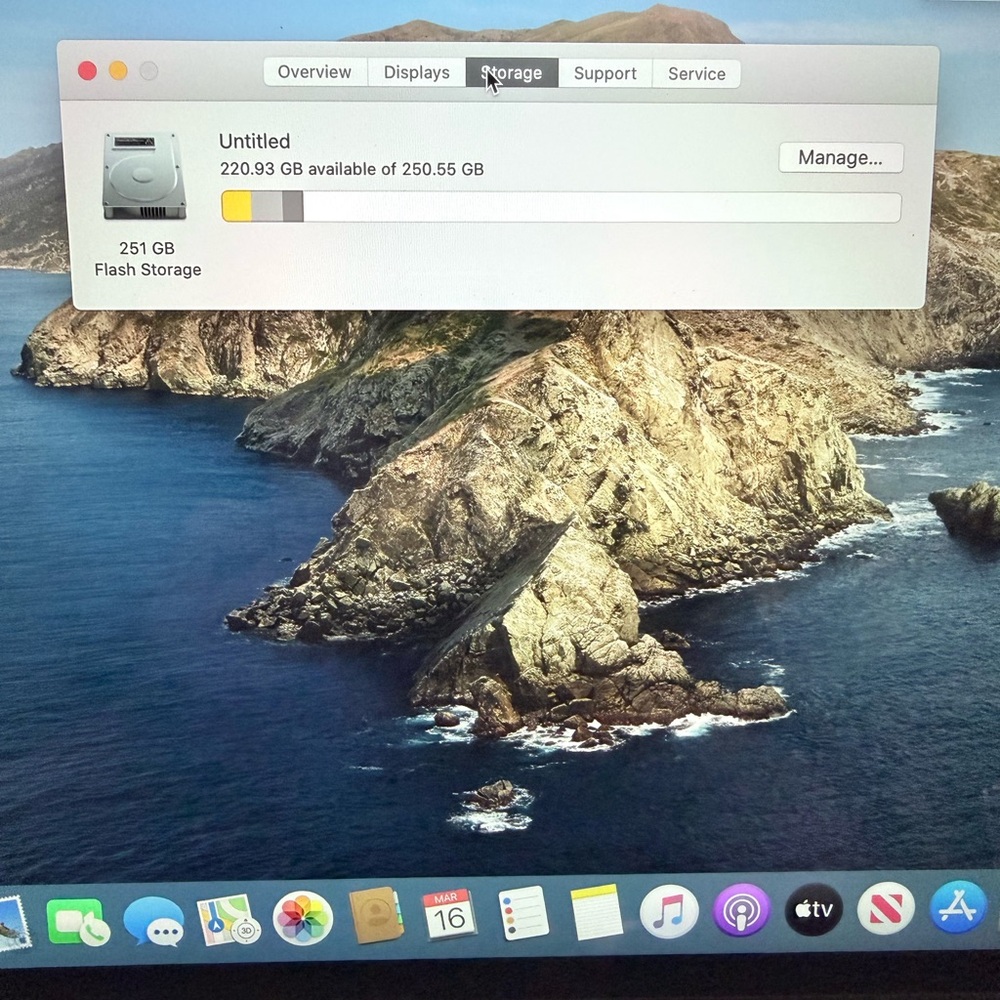Viewport: 1000px width, 1000px height.
Task: Open the Notes app in dock
Action: point(597,912)
